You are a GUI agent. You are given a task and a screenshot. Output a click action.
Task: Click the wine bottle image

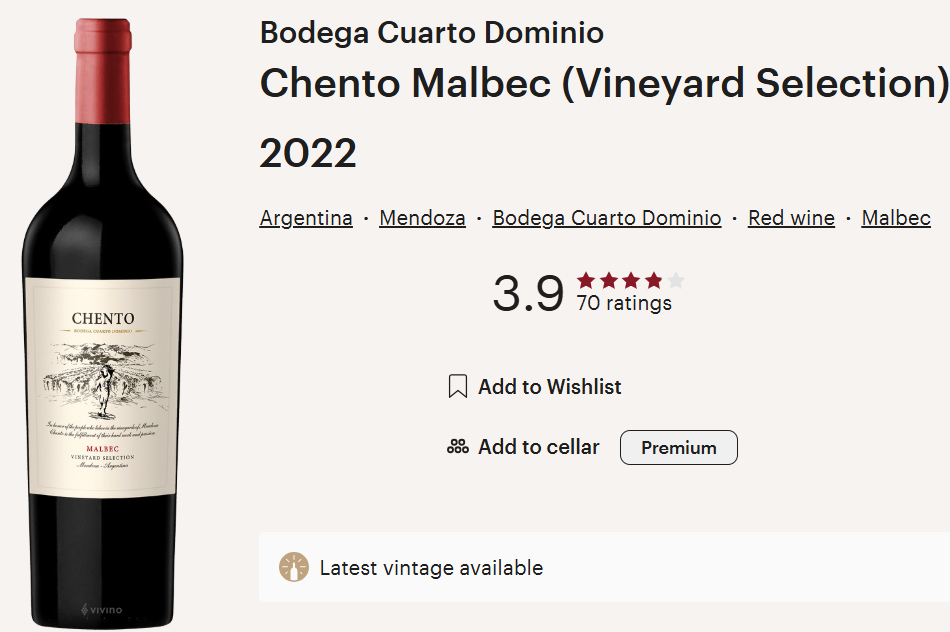pos(103,320)
